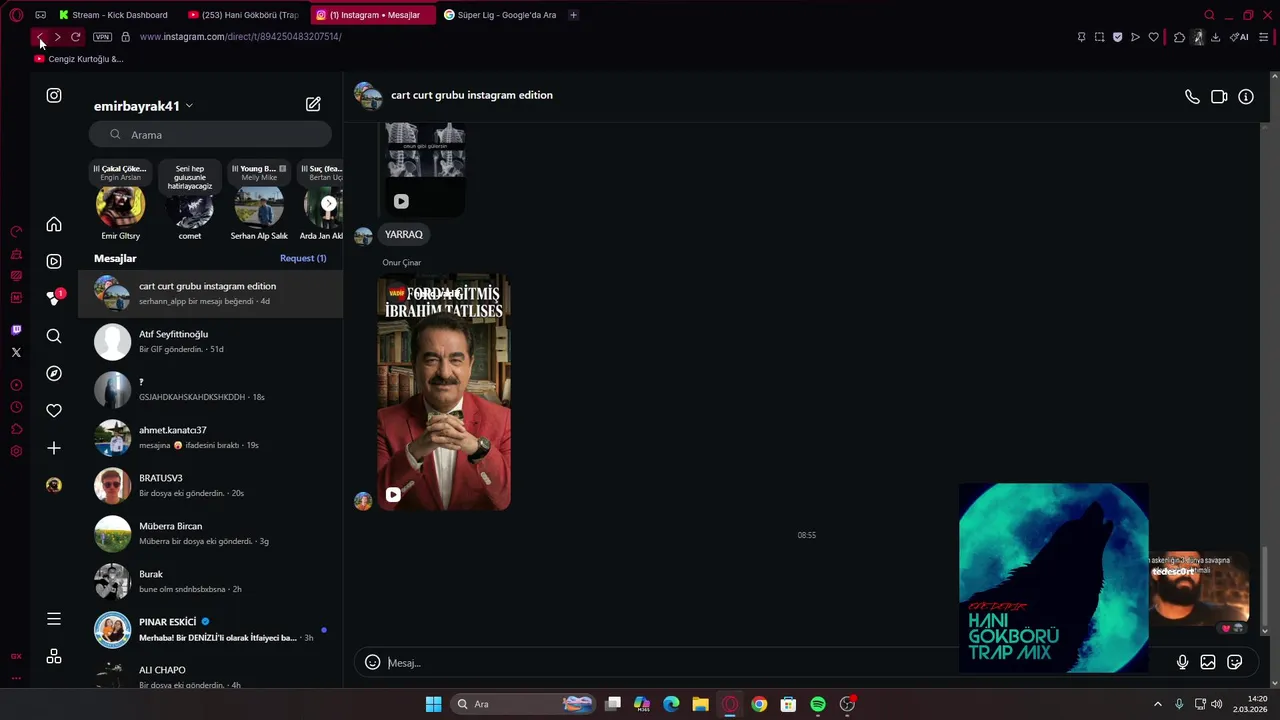Toggle the VPN badge in address bar
Image resolution: width=1280 pixels, height=720 pixels.
tap(102, 37)
